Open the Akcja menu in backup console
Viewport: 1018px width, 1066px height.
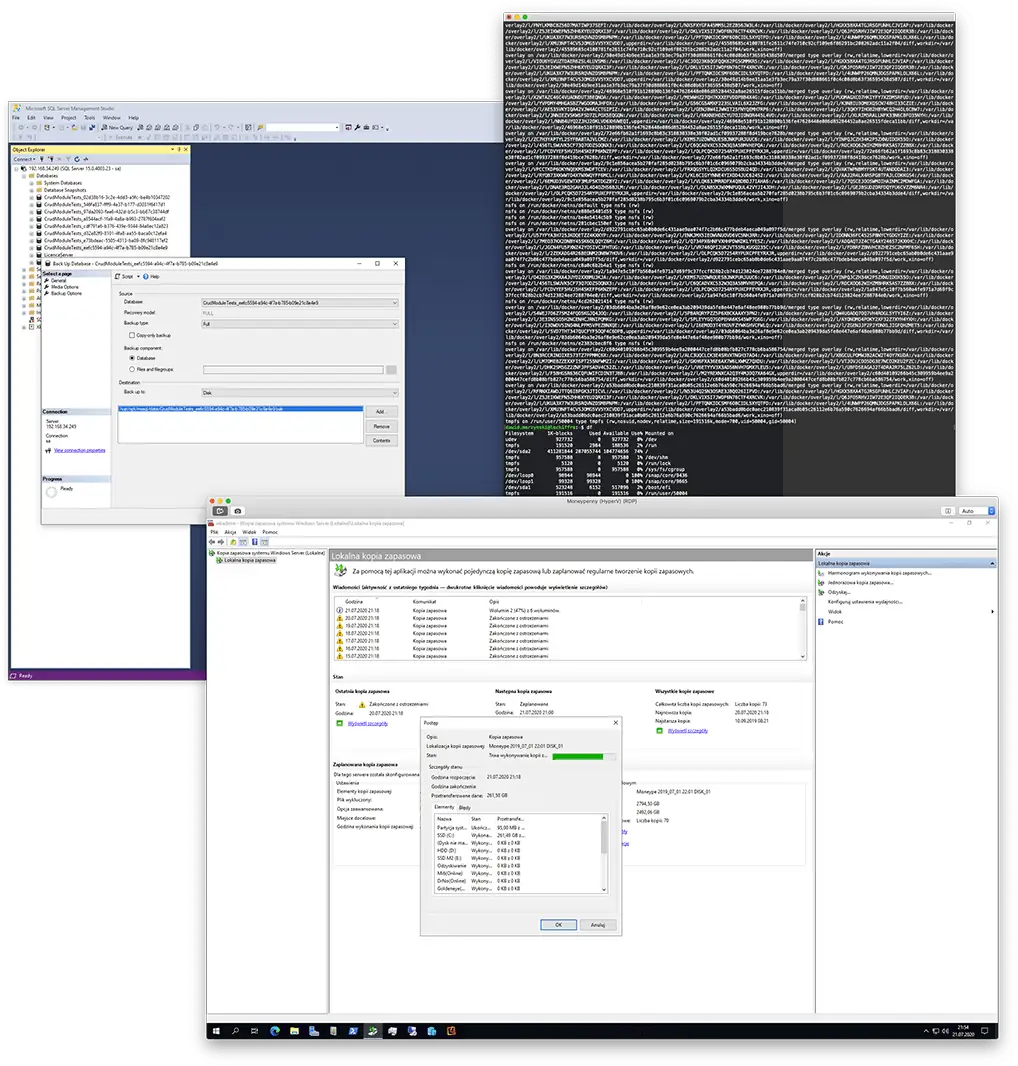coord(230,532)
